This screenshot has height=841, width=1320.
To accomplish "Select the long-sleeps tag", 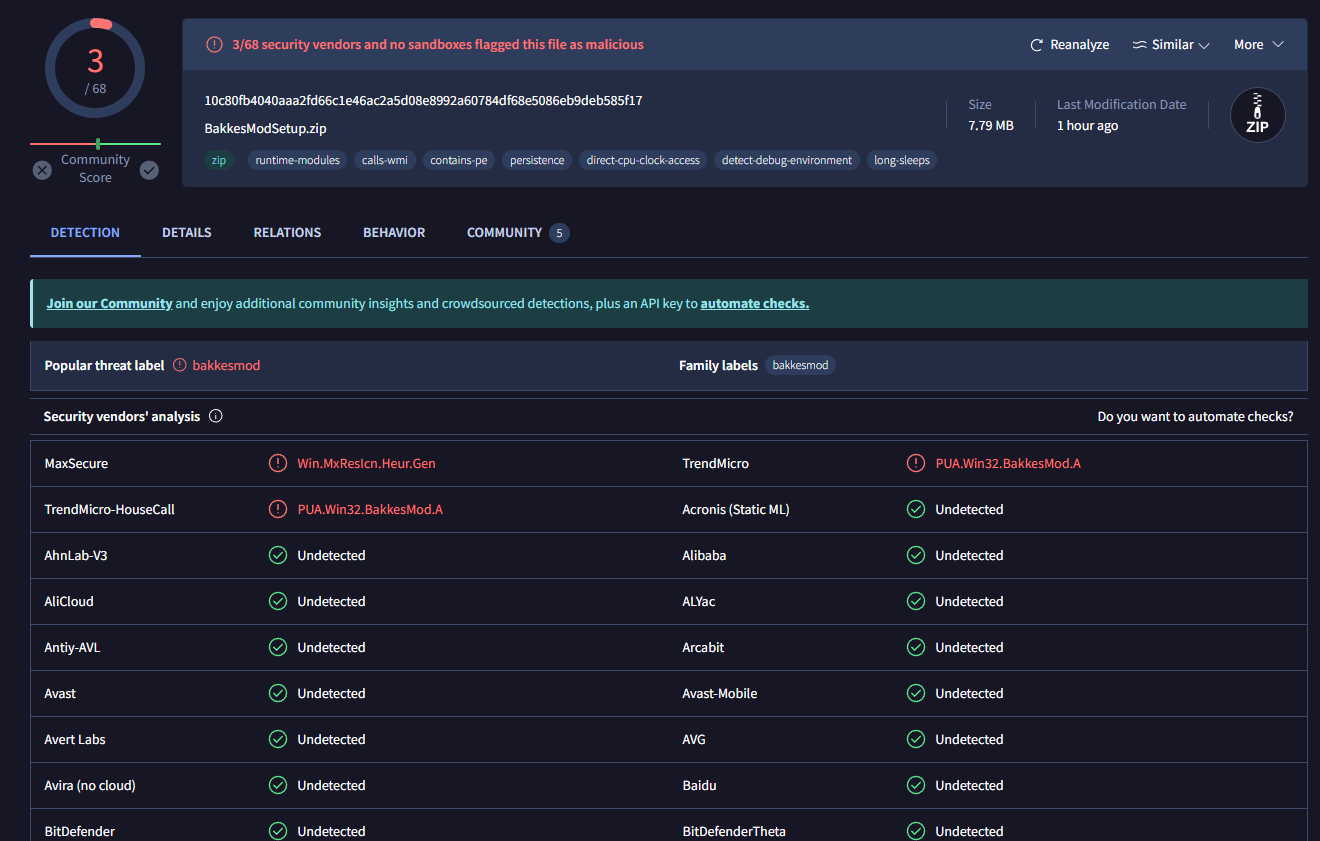I will click(902, 160).
